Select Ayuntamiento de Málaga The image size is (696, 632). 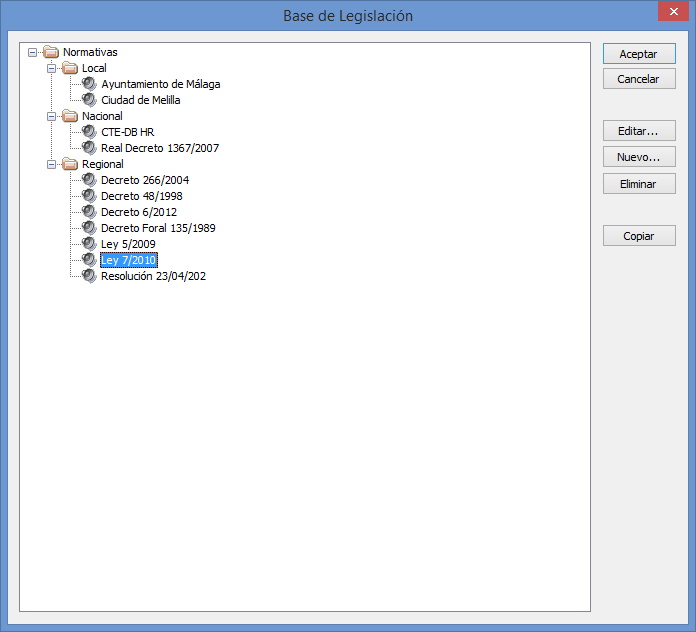tap(161, 84)
